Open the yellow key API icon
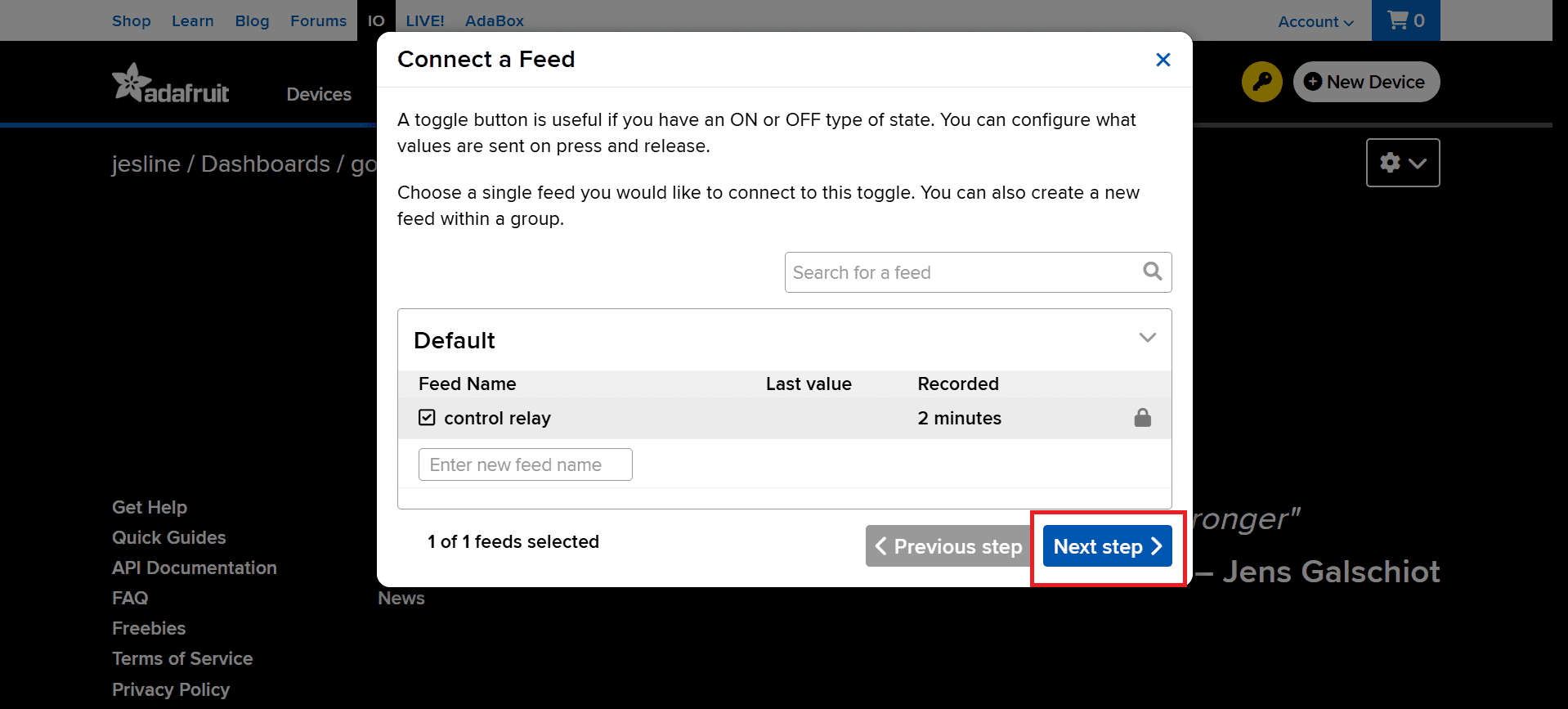Image resolution: width=1568 pixels, height=709 pixels. [x=1261, y=82]
